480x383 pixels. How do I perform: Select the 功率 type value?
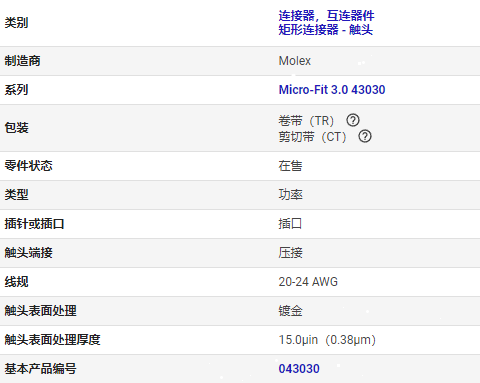click(290, 194)
